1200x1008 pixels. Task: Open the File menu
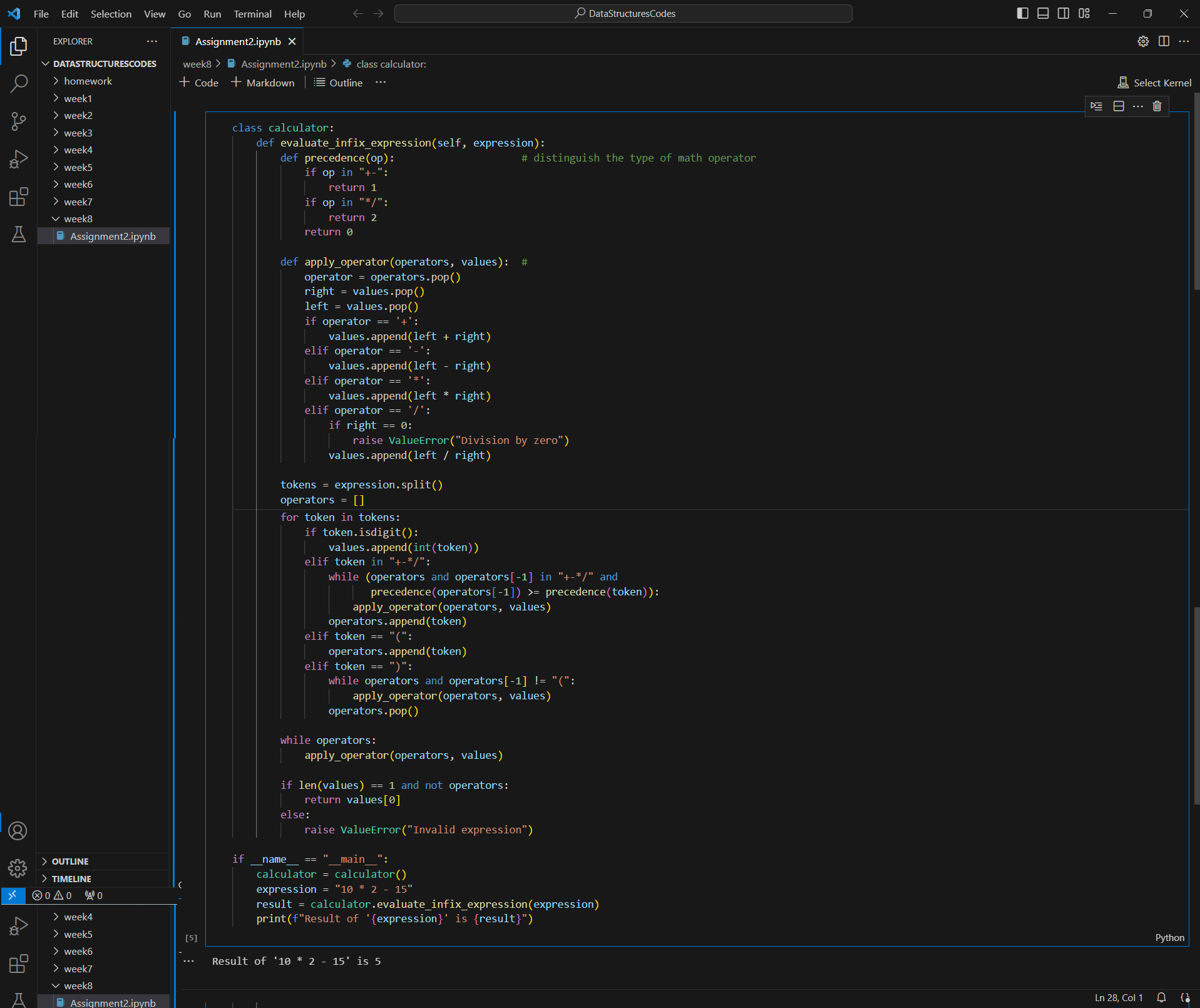point(41,14)
